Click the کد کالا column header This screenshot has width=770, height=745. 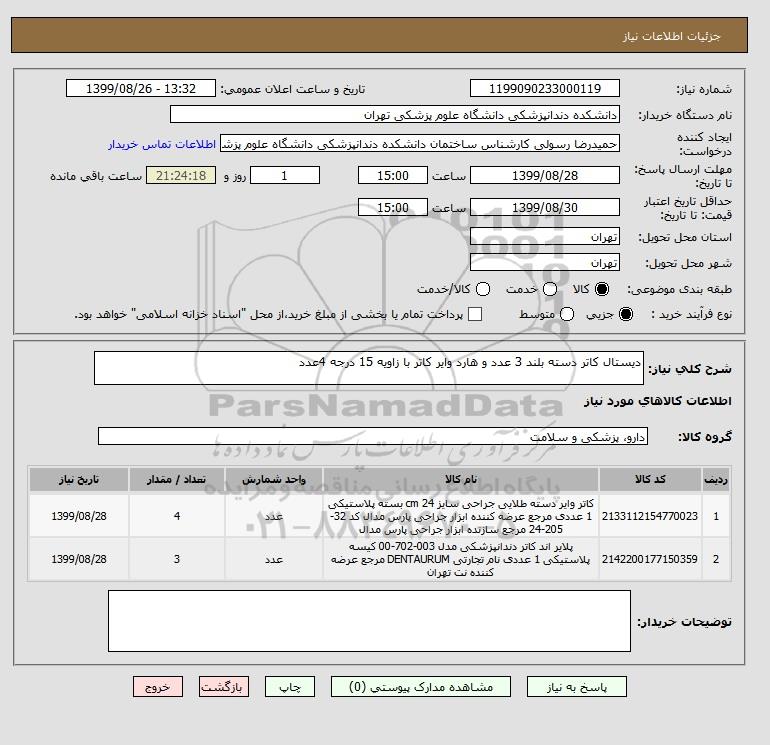[x=650, y=479]
